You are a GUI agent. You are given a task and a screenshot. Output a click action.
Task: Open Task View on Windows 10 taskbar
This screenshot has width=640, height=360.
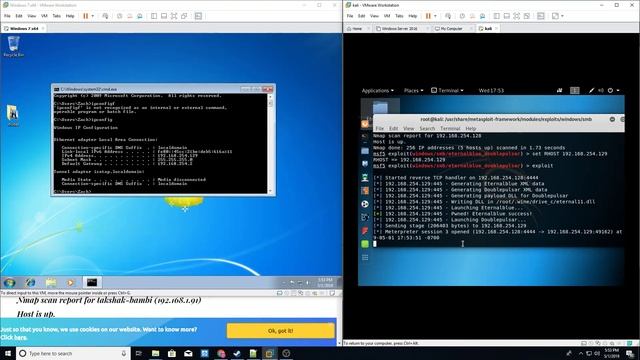pyautogui.click(x=138, y=353)
